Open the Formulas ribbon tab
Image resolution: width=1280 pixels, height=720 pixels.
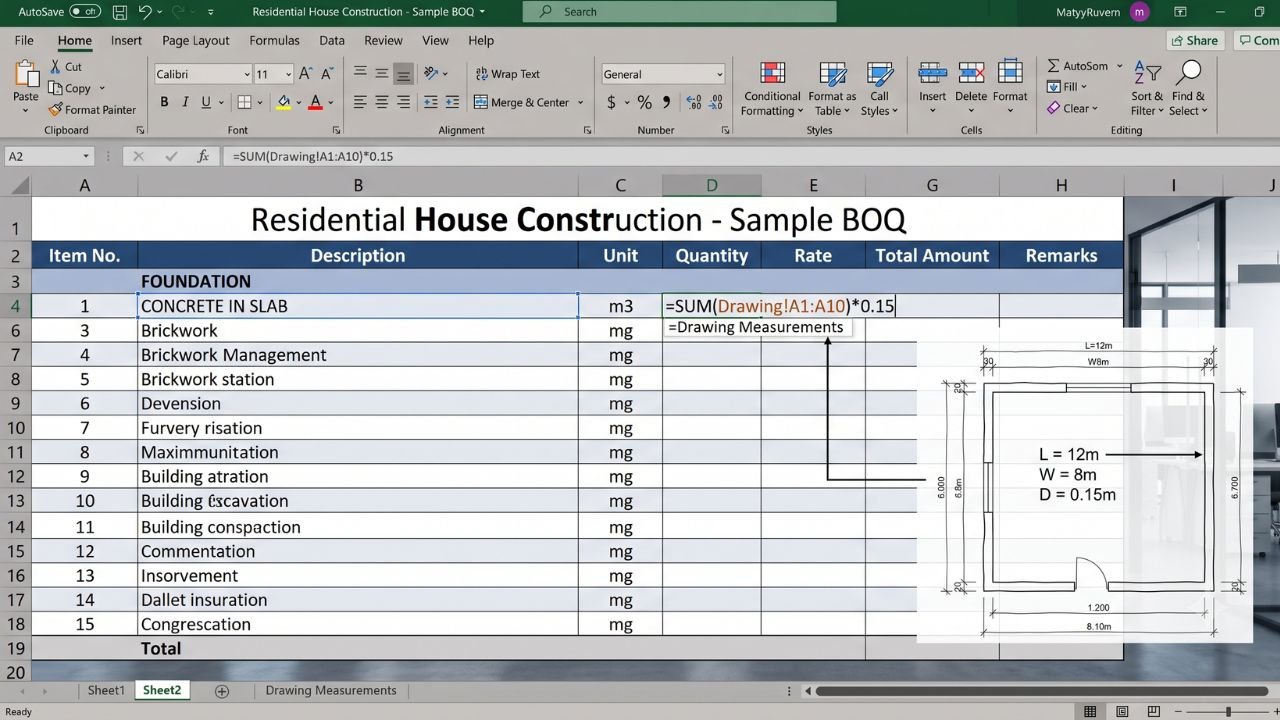[x=274, y=40]
